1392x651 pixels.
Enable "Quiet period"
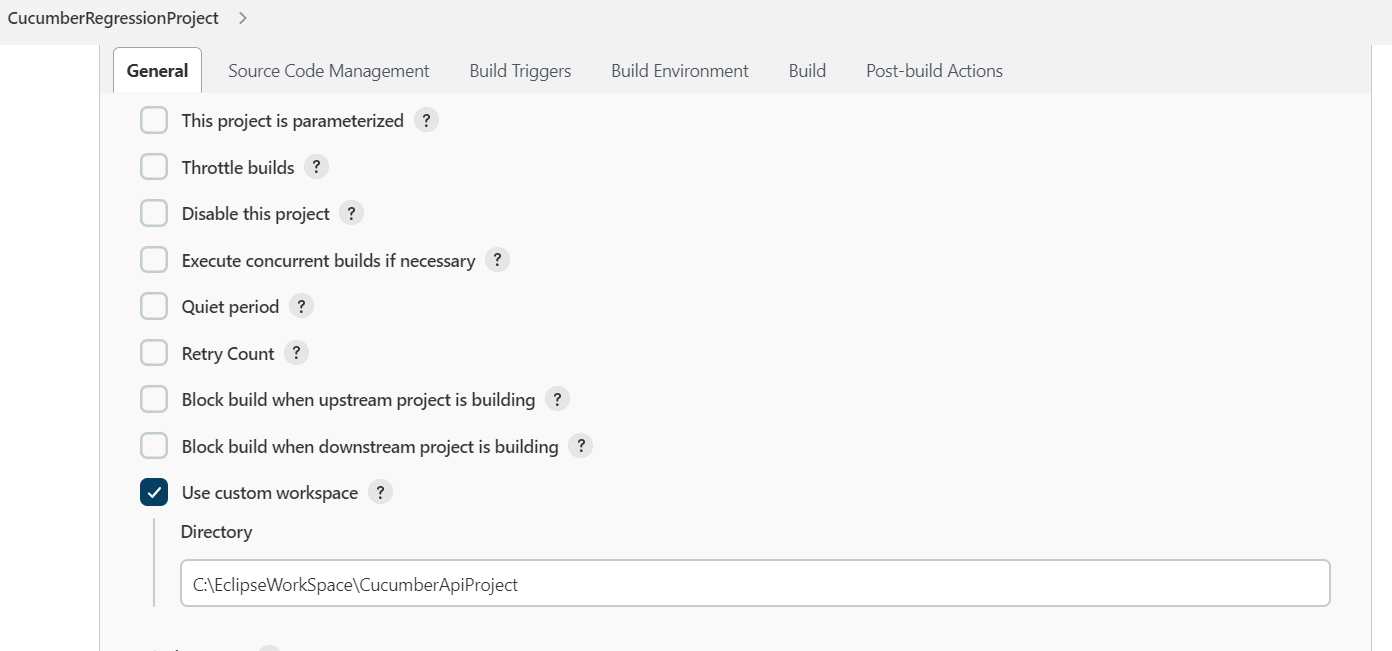154,305
